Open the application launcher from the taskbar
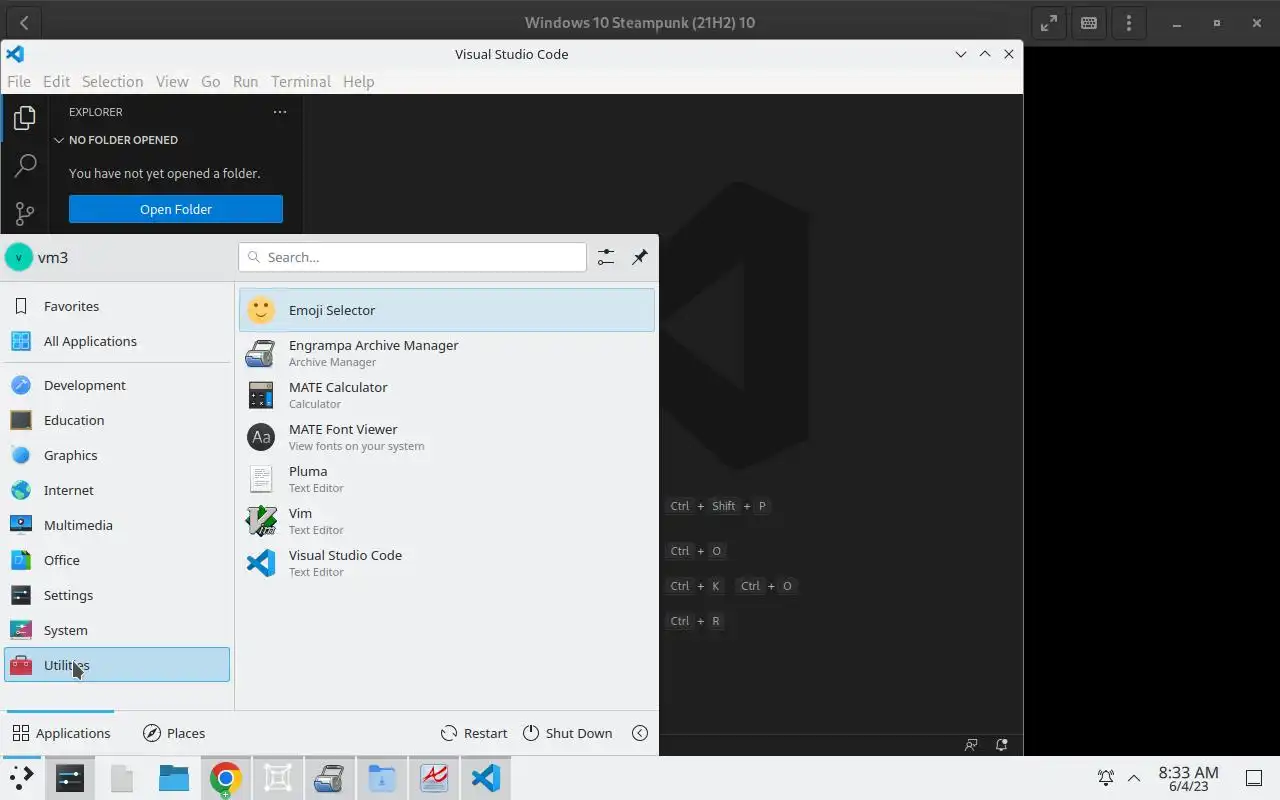 tap(21, 778)
